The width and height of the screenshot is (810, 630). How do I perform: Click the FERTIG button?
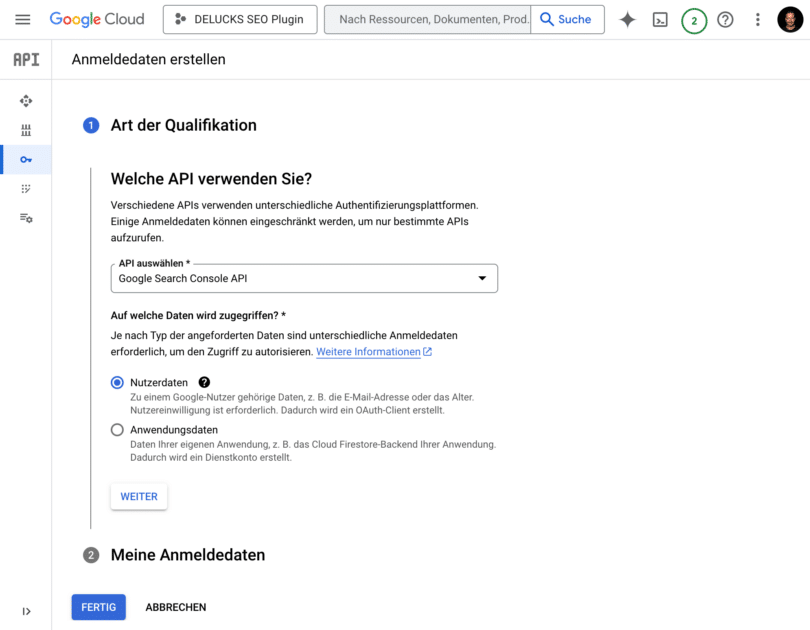click(99, 607)
